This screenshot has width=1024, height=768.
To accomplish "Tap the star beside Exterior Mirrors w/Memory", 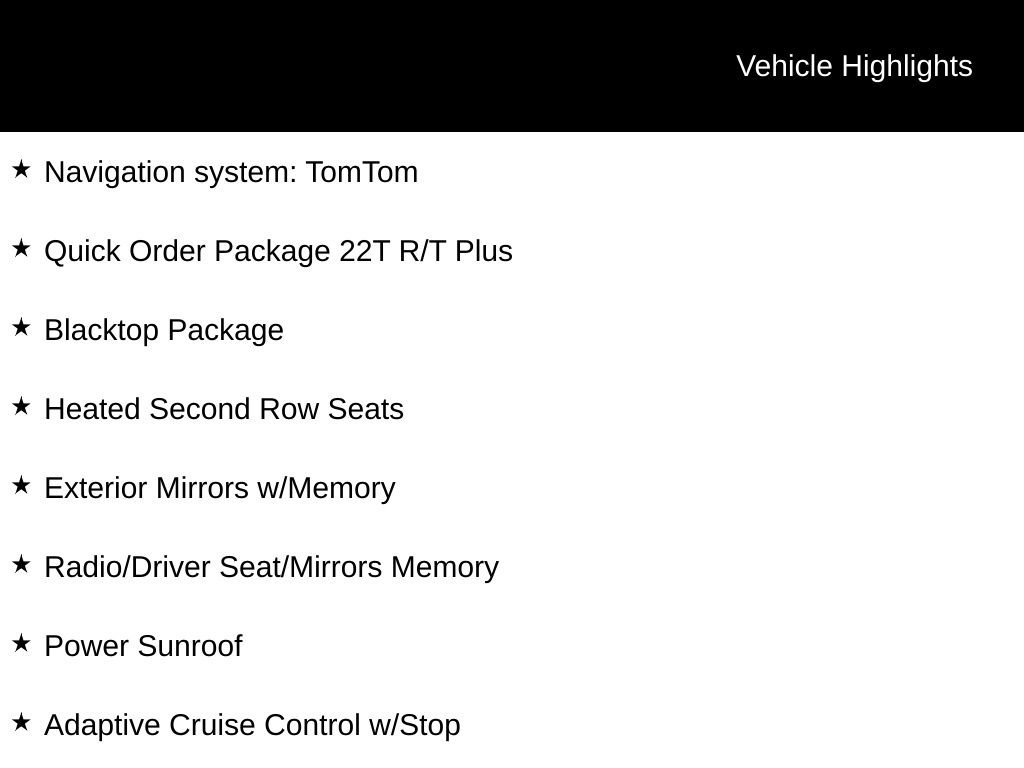I will pos(21,485).
